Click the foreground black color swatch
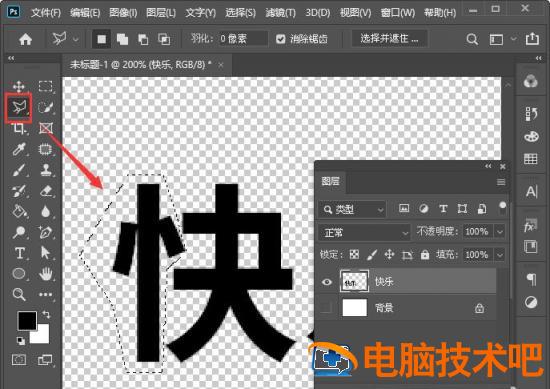 (26, 320)
